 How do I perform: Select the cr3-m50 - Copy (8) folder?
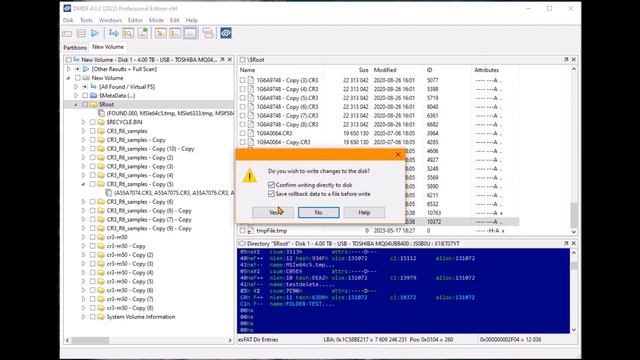(130, 308)
